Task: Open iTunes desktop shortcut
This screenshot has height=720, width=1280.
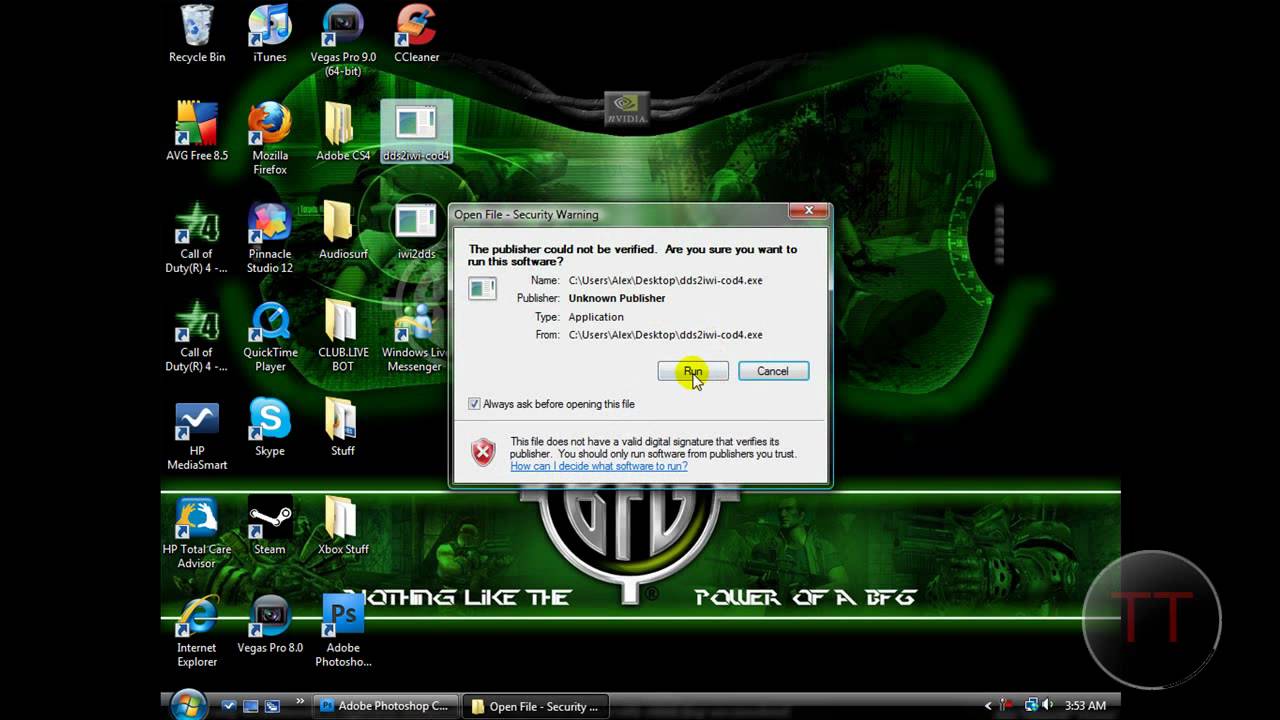Action: tap(270, 35)
